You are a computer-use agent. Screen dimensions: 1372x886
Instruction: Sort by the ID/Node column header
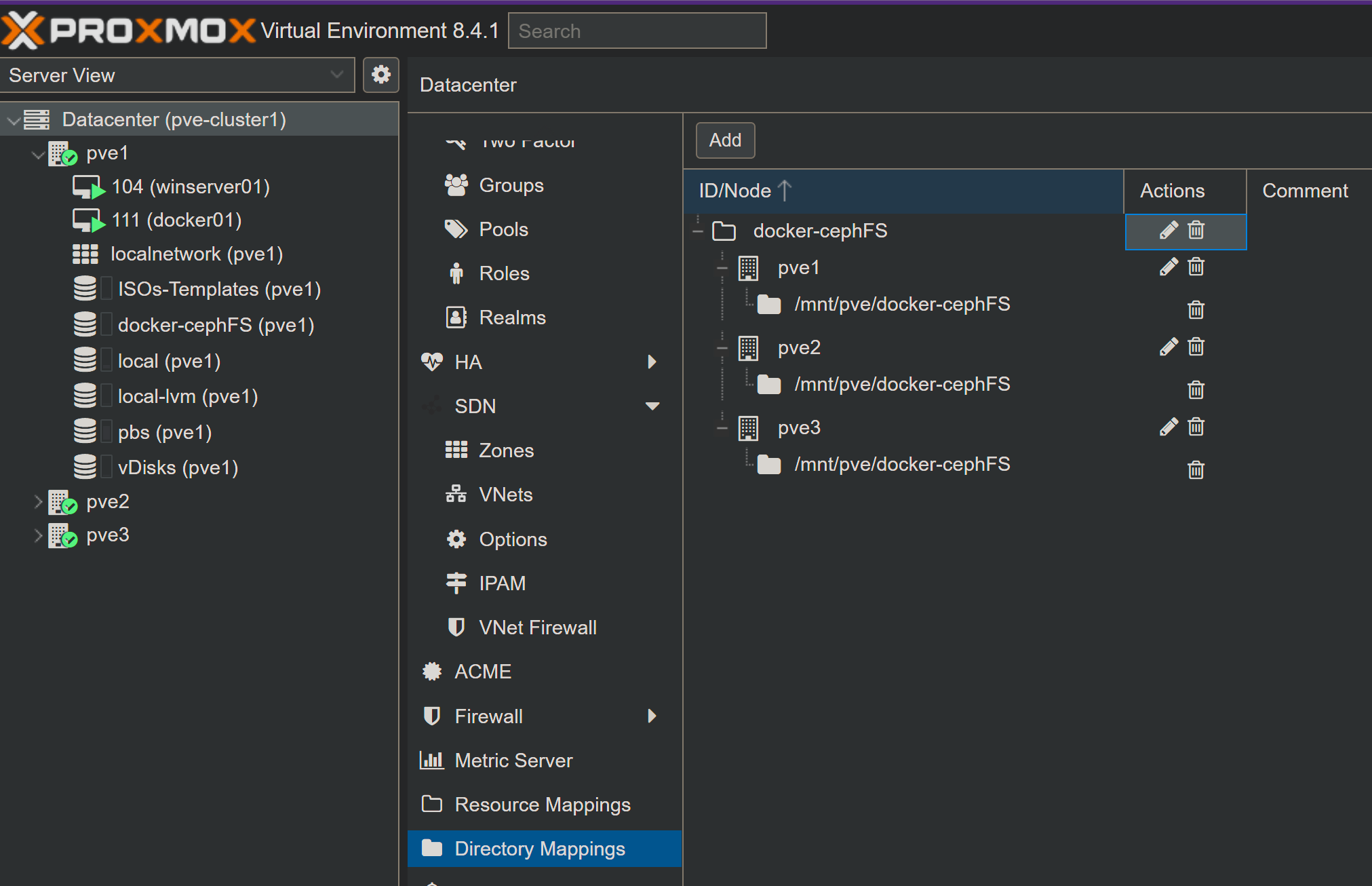(903, 191)
